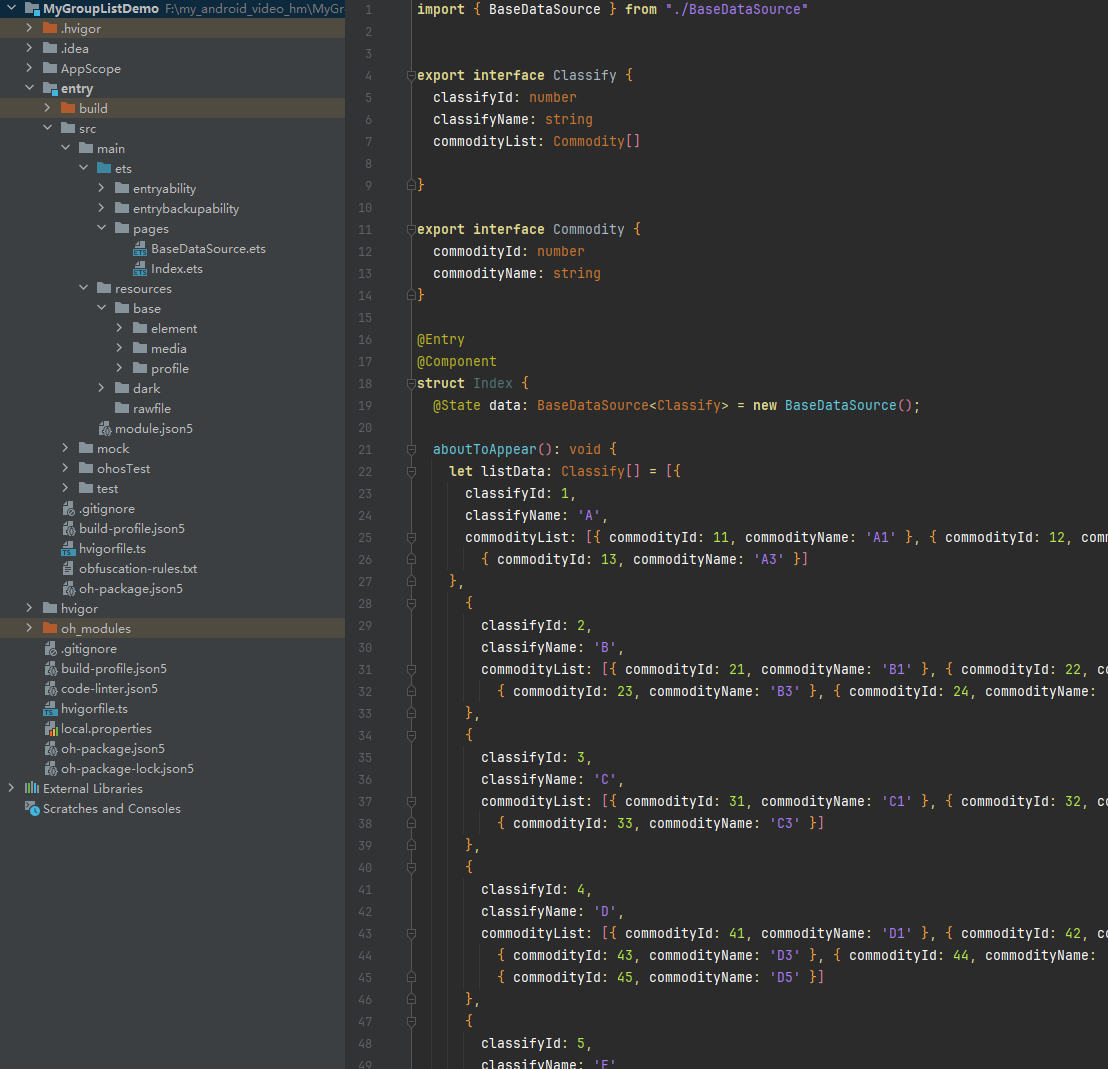Click the resources folder icon
This screenshot has width=1108, height=1069.
(104, 288)
